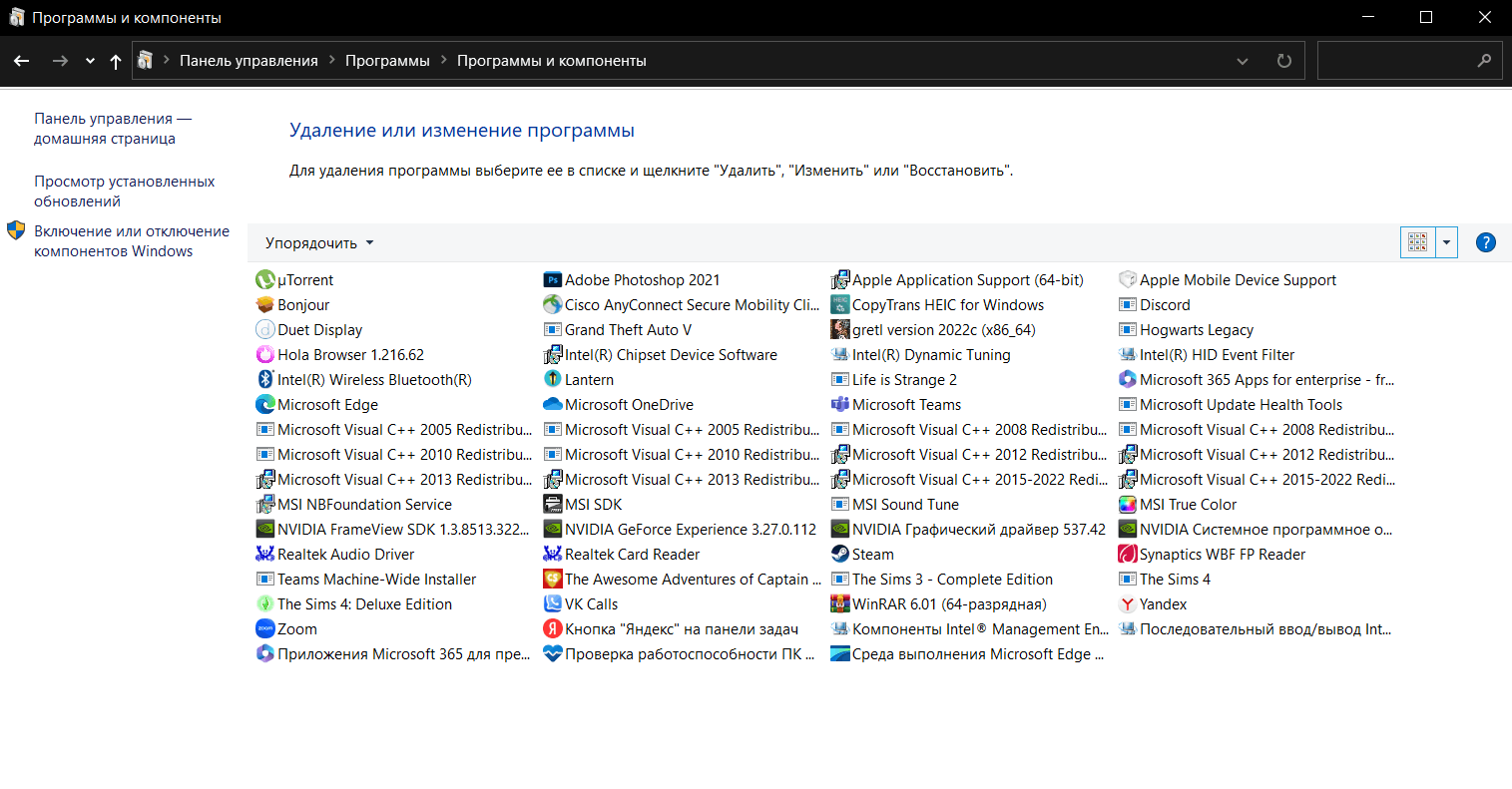The width and height of the screenshot is (1512, 789).
Task: Expand the view options dropdown arrow
Action: [1446, 242]
